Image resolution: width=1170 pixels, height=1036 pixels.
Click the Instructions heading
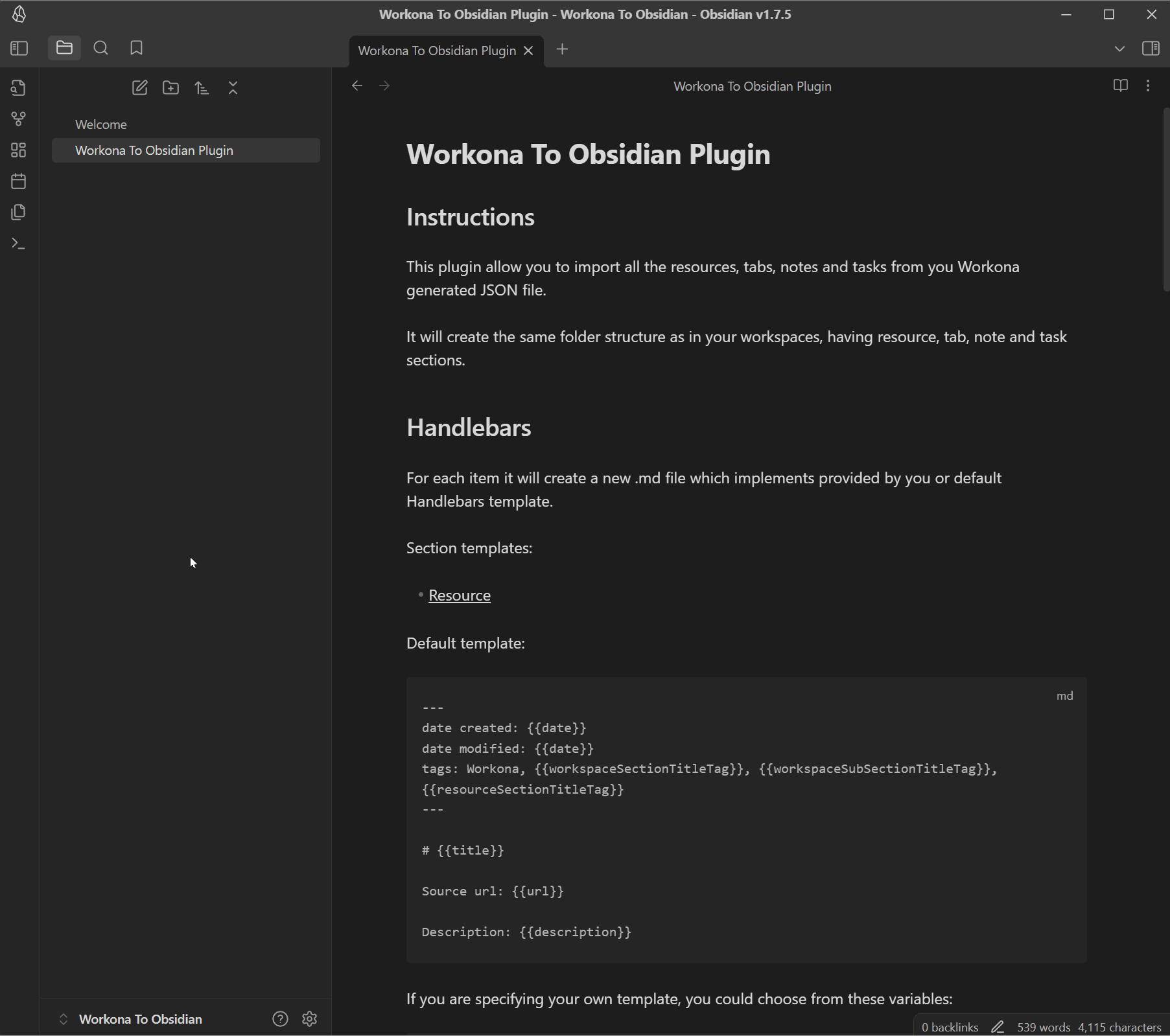(x=471, y=217)
